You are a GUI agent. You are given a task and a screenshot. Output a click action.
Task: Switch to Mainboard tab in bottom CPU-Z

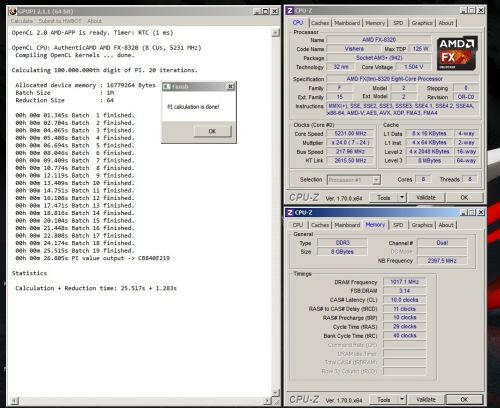click(347, 225)
